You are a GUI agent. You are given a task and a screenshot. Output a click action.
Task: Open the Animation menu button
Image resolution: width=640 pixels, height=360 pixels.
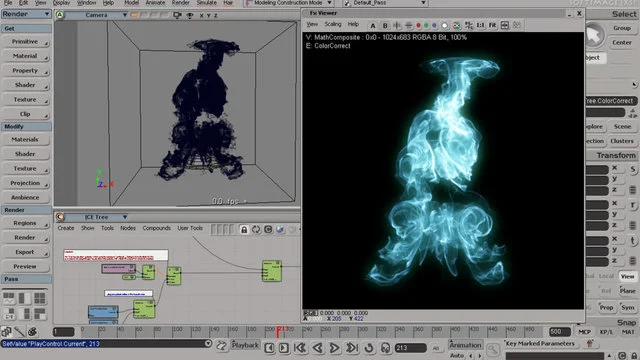[x=465, y=345]
